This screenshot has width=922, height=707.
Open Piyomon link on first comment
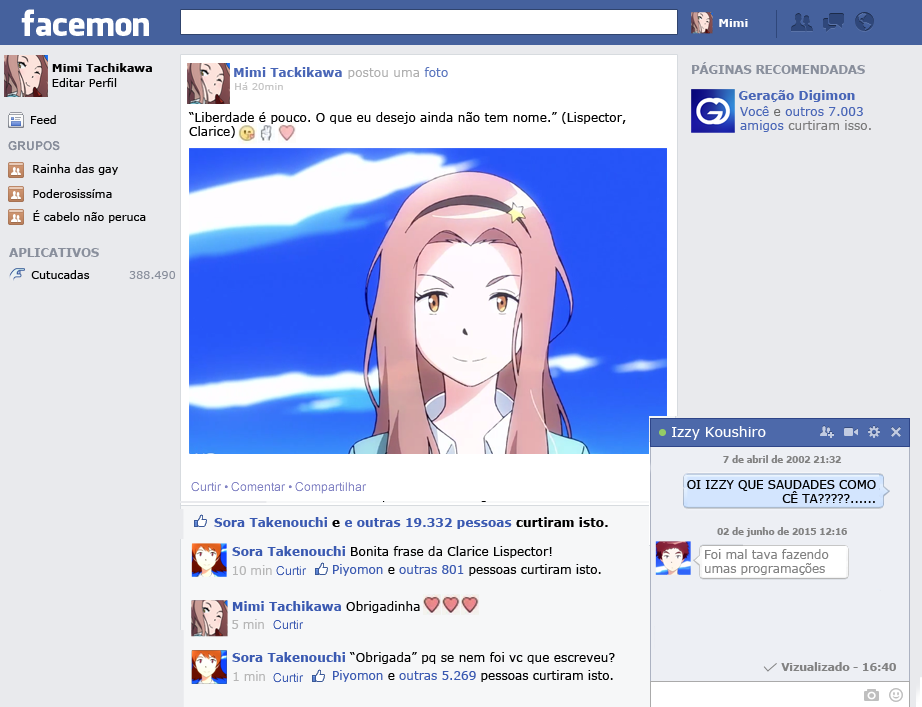pos(357,569)
